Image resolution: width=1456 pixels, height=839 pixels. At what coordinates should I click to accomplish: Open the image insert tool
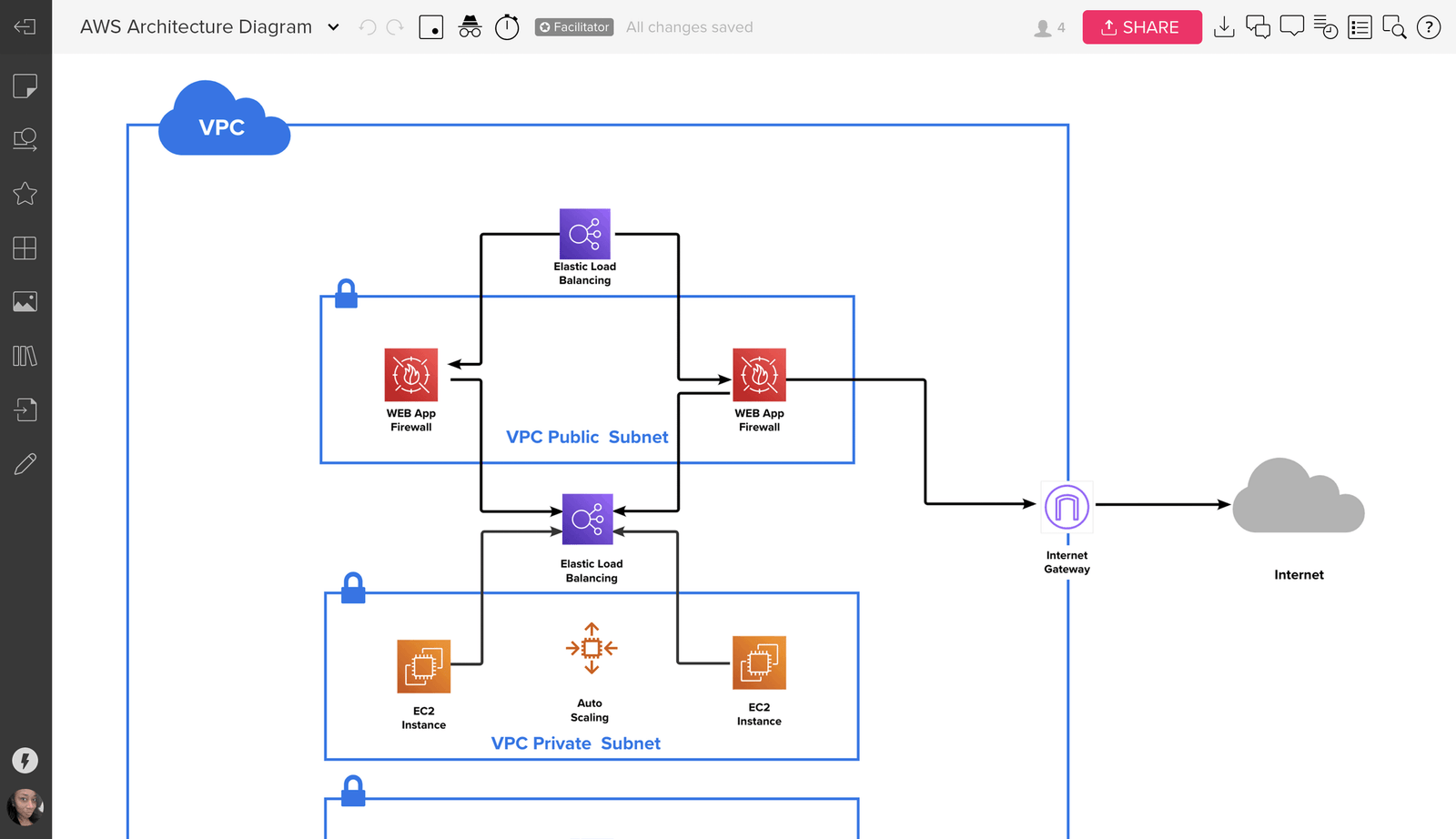(x=25, y=301)
